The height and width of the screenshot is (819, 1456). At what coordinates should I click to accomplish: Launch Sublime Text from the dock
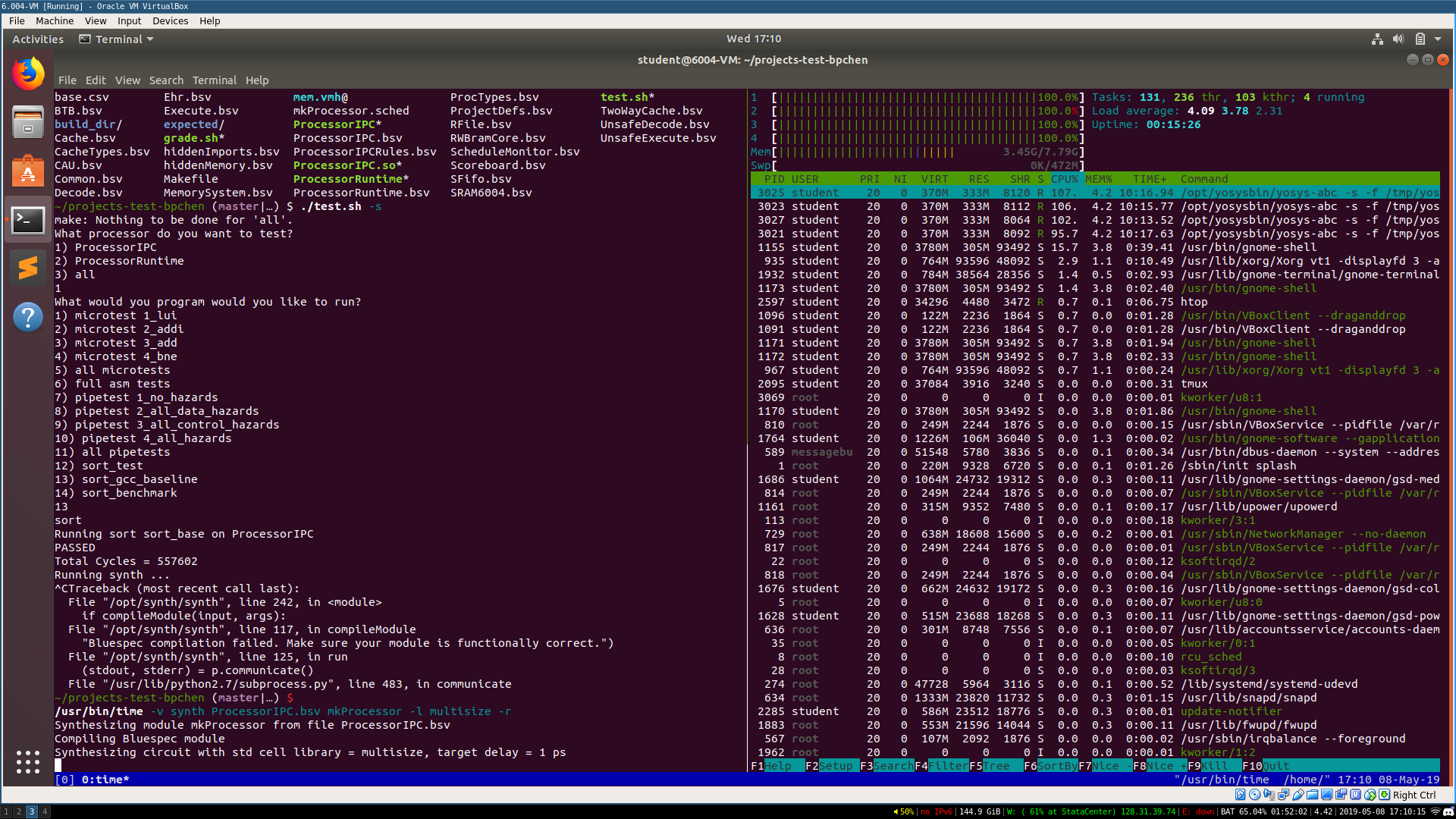(28, 268)
